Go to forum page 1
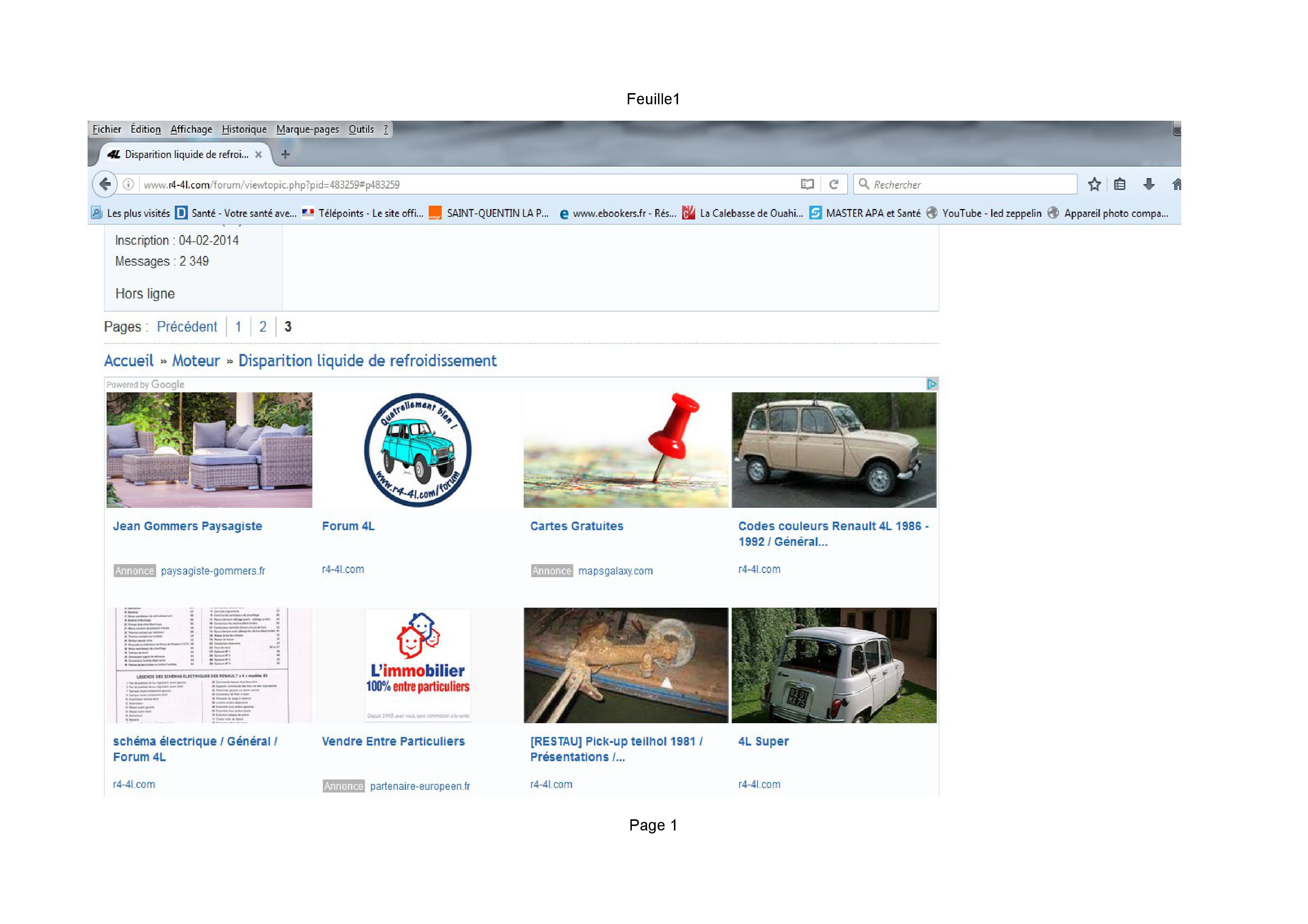 tap(238, 327)
